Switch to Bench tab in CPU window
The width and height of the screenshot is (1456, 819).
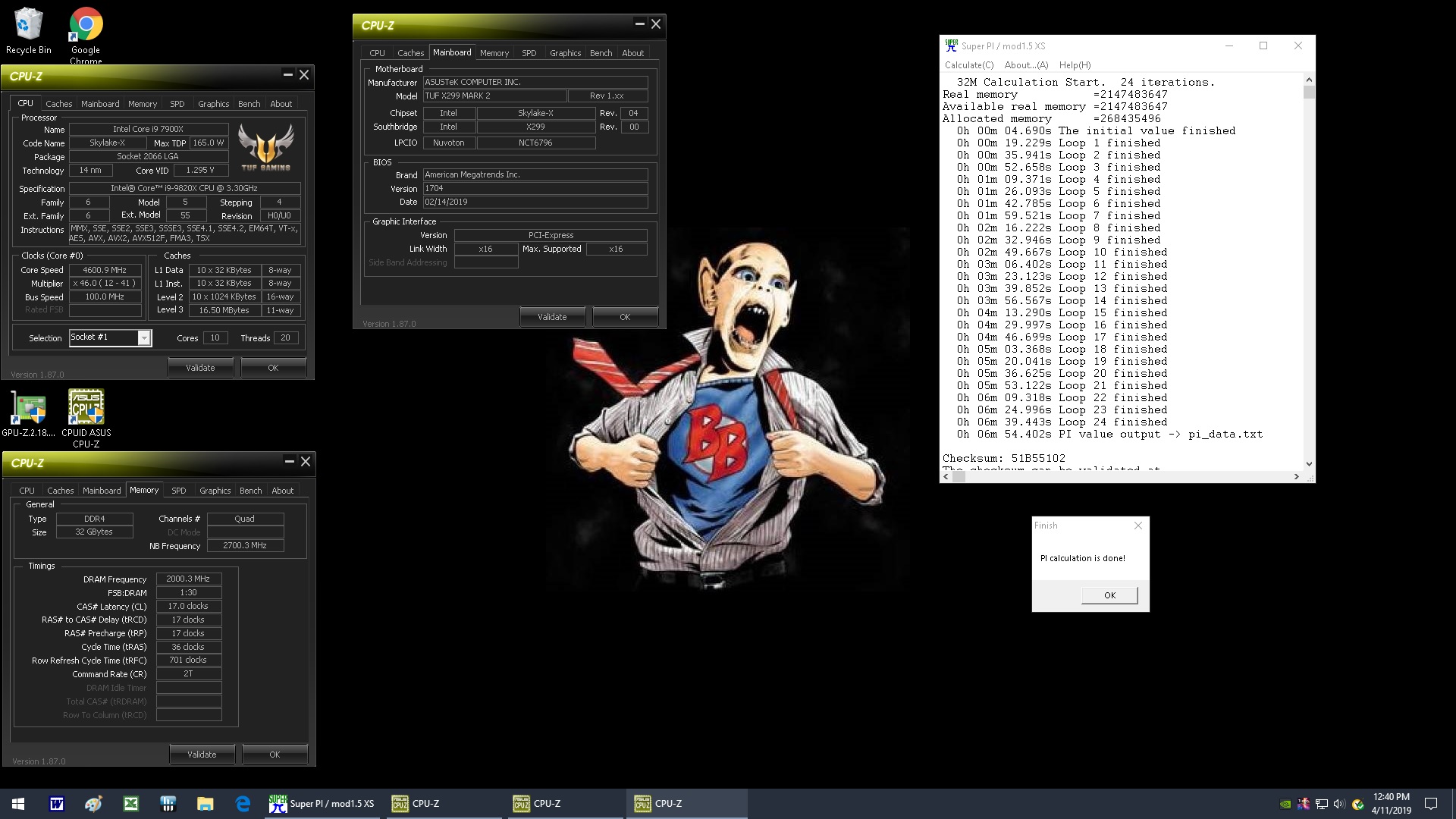click(249, 104)
